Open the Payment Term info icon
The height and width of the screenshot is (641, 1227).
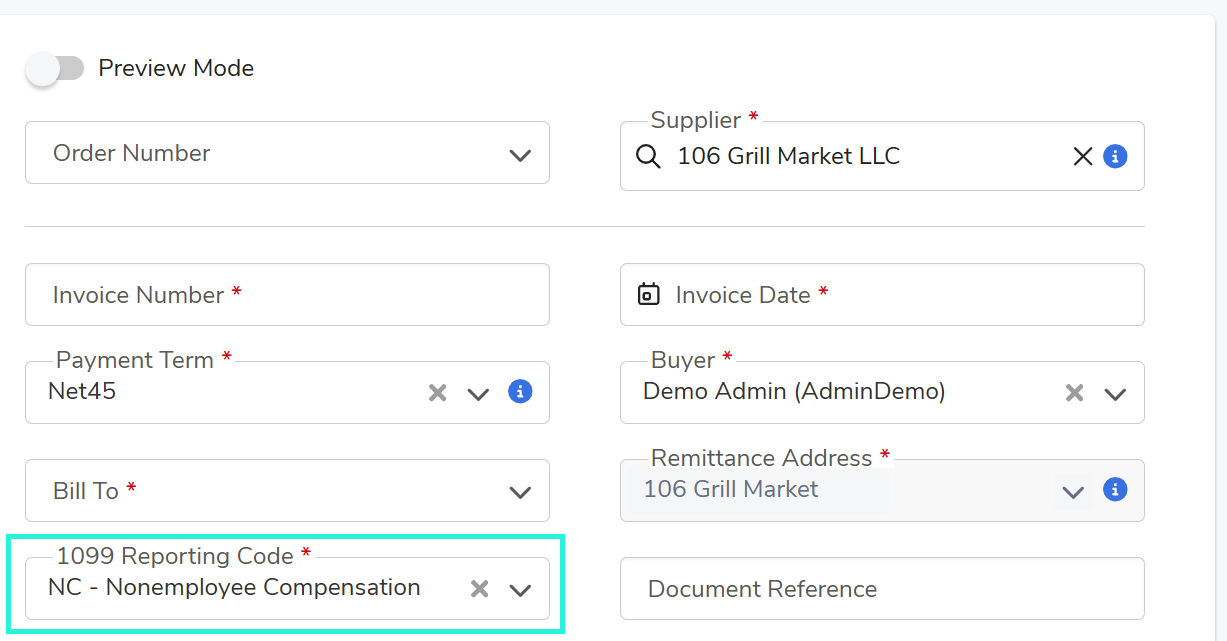pyautogui.click(x=520, y=392)
